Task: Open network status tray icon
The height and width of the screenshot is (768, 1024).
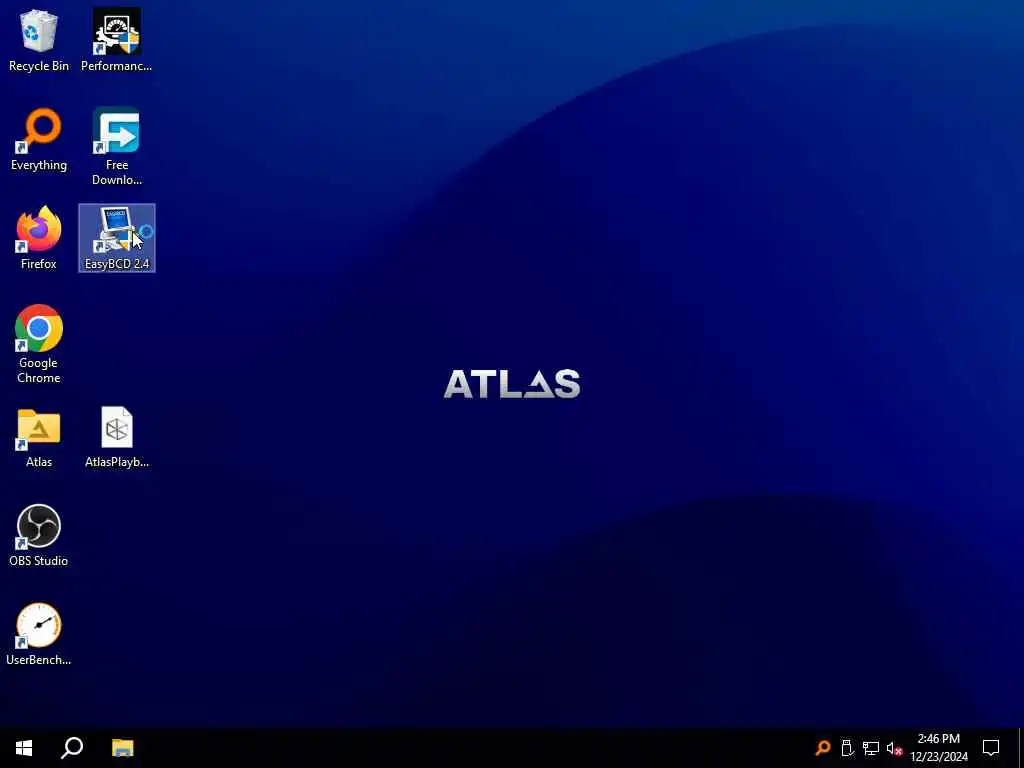Action: tap(871, 748)
